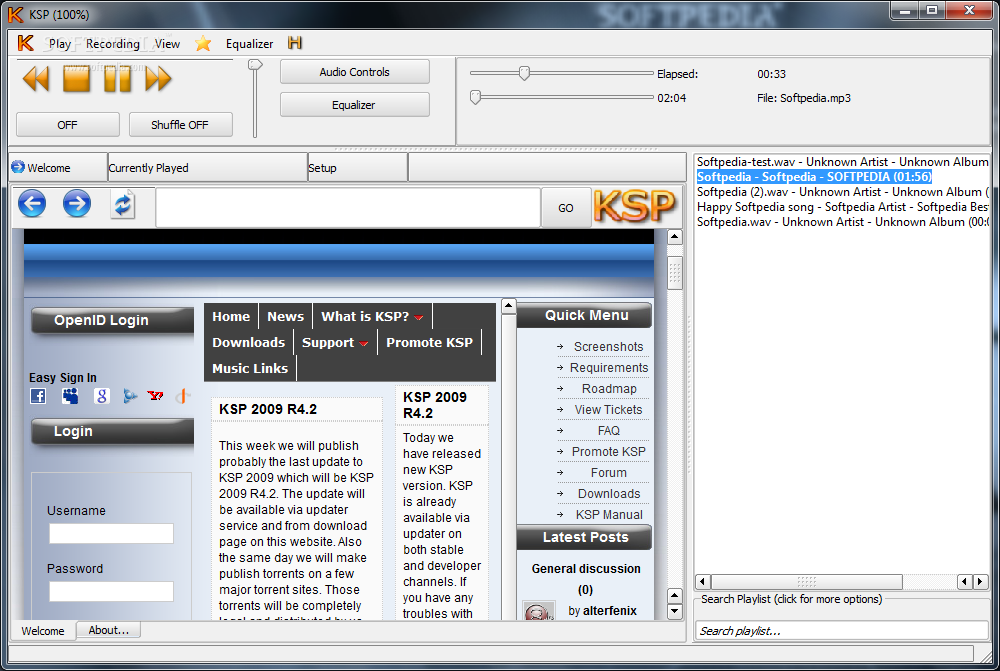Image resolution: width=1000 pixels, height=671 pixels.
Task: Open Requirements in Quick Menu
Action: click(x=608, y=367)
